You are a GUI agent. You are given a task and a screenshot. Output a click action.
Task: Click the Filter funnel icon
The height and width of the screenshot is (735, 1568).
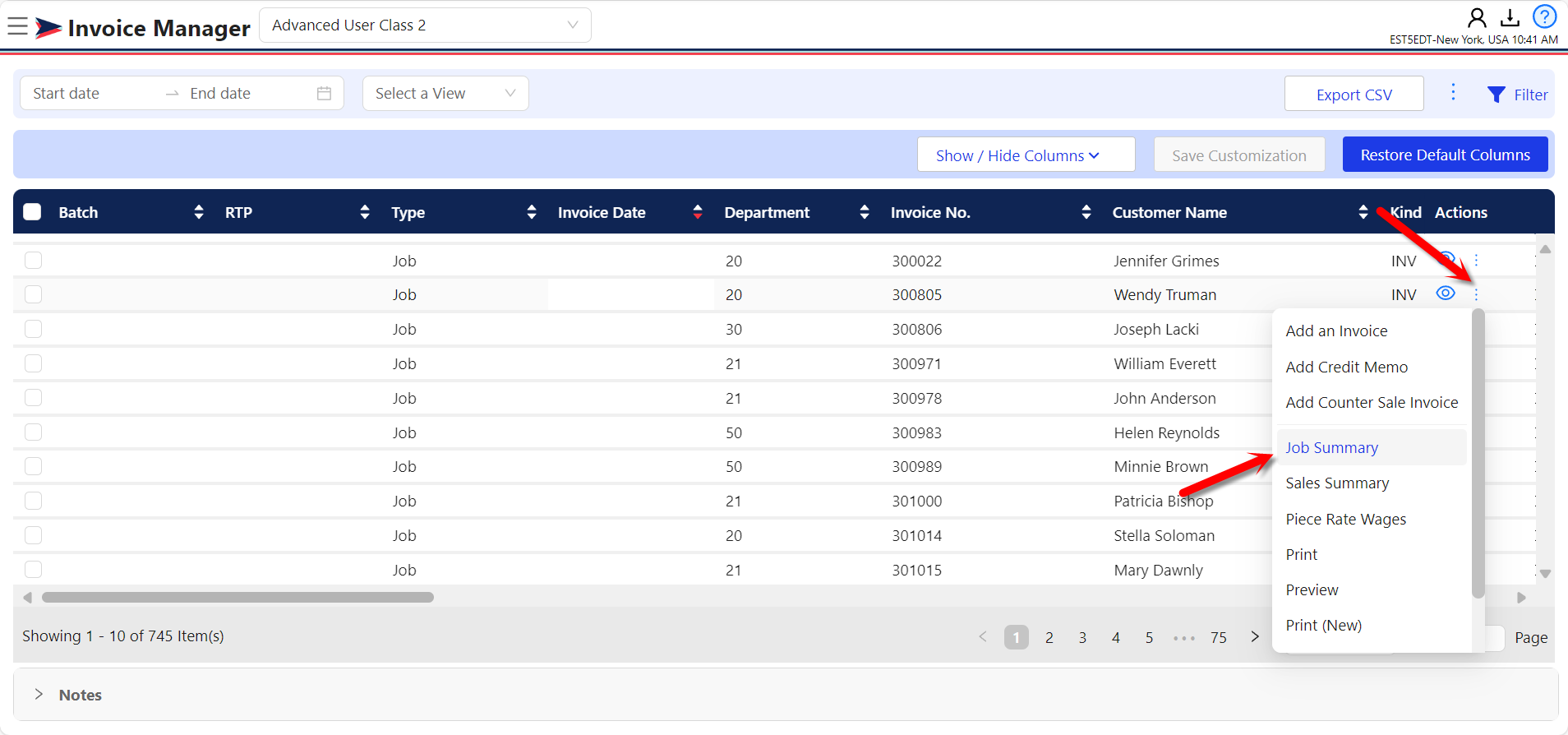1497,95
